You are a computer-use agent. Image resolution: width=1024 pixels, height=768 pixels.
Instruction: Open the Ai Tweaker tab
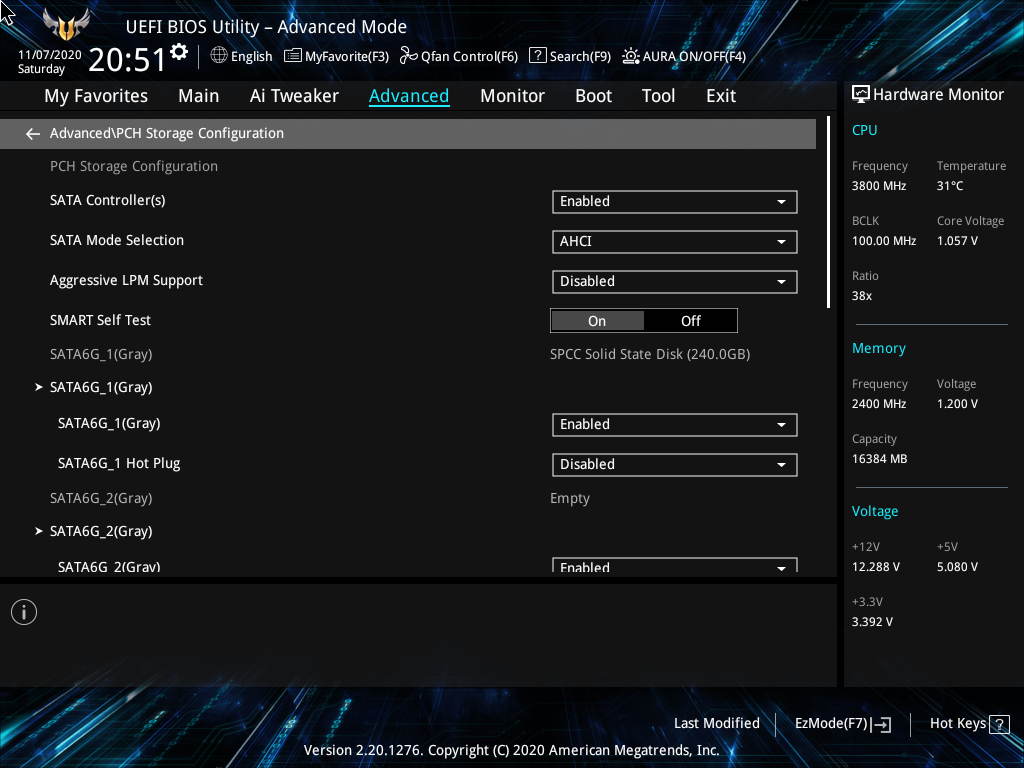pyautogui.click(x=294, y=96)
